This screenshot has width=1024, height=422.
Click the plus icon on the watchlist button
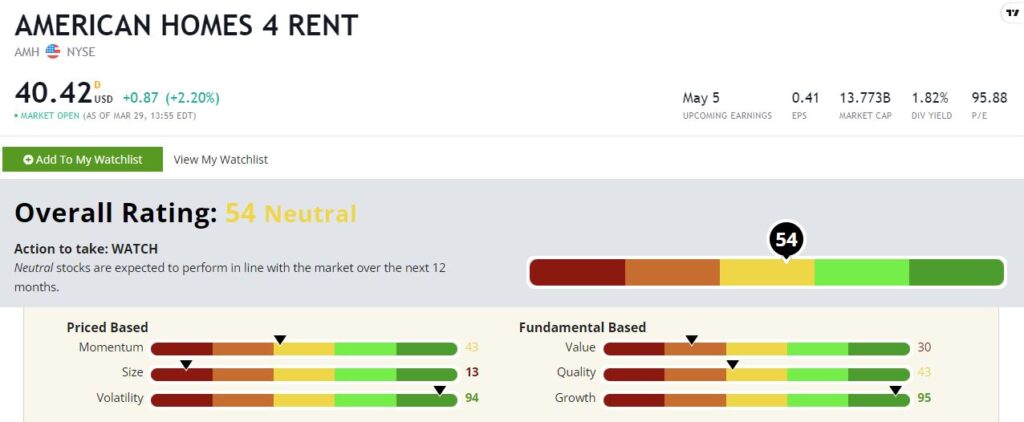click(28, 160)
